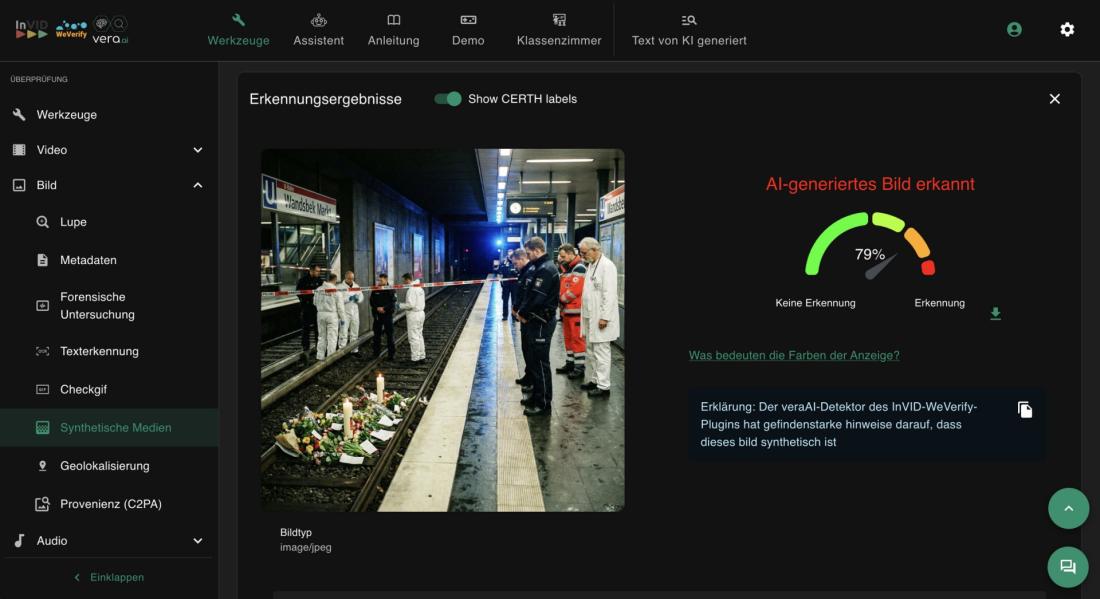The image size is (1100, 599).
Task: Open the Lupe magnifier tool
Action: pyautogui.click(x=73, y=222)
